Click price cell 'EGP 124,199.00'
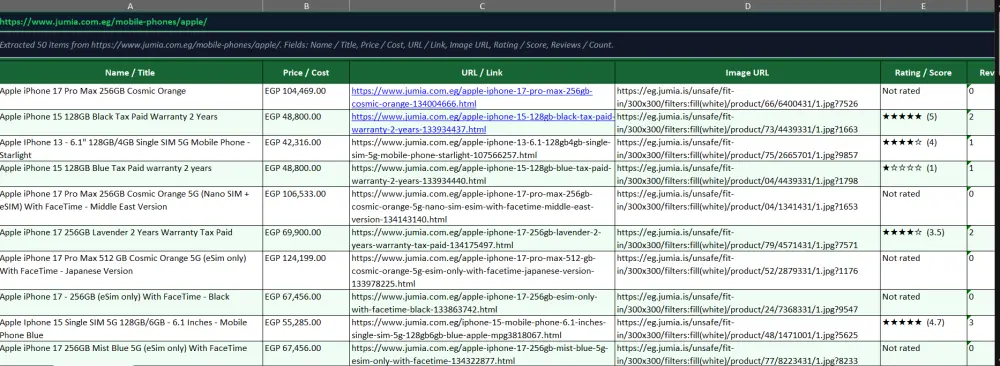1000x366 pixels. pyautogui.click(x=306, y=270)
